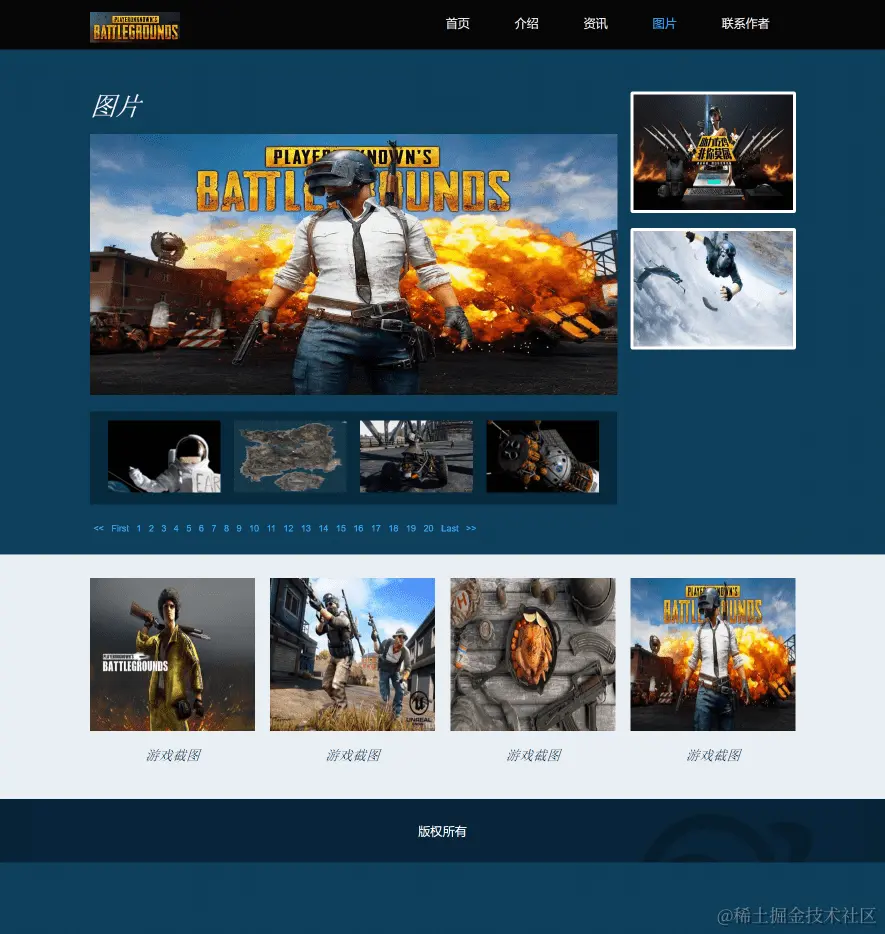Screen dimensions: 885x934
Task: Click the Battlegrounds logo in header
Action: tap(135, 27)
